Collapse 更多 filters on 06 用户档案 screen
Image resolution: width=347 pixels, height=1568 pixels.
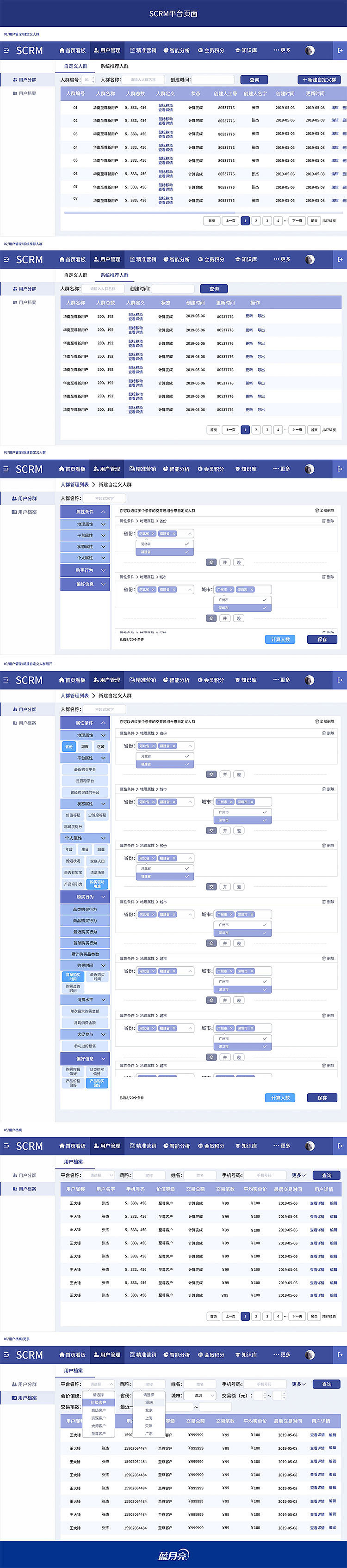tap(299, 1384)
